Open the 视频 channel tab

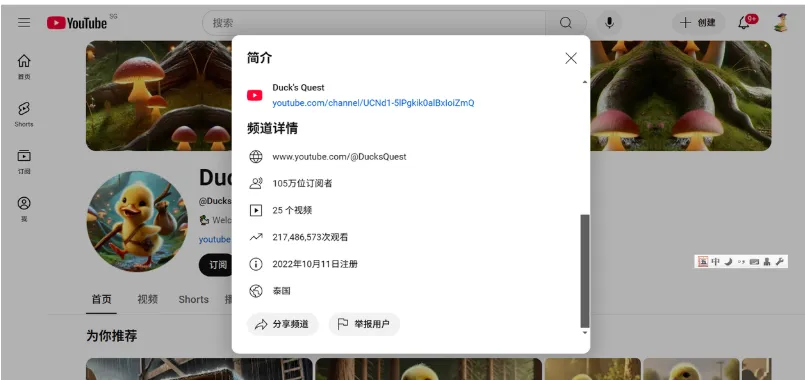[147, 299]
